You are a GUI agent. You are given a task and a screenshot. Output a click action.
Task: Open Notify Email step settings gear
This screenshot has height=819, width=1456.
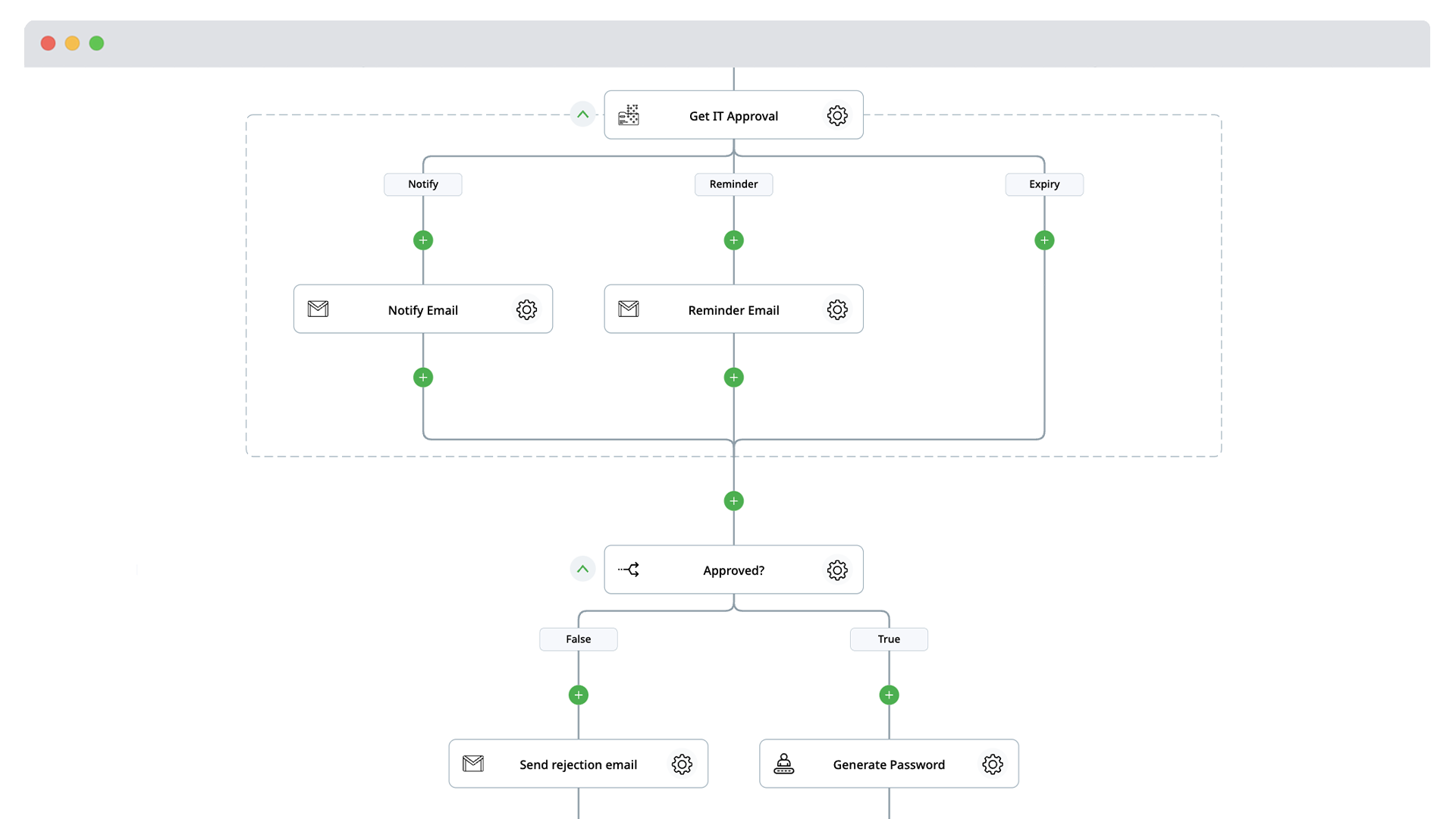tap(526, 309)
